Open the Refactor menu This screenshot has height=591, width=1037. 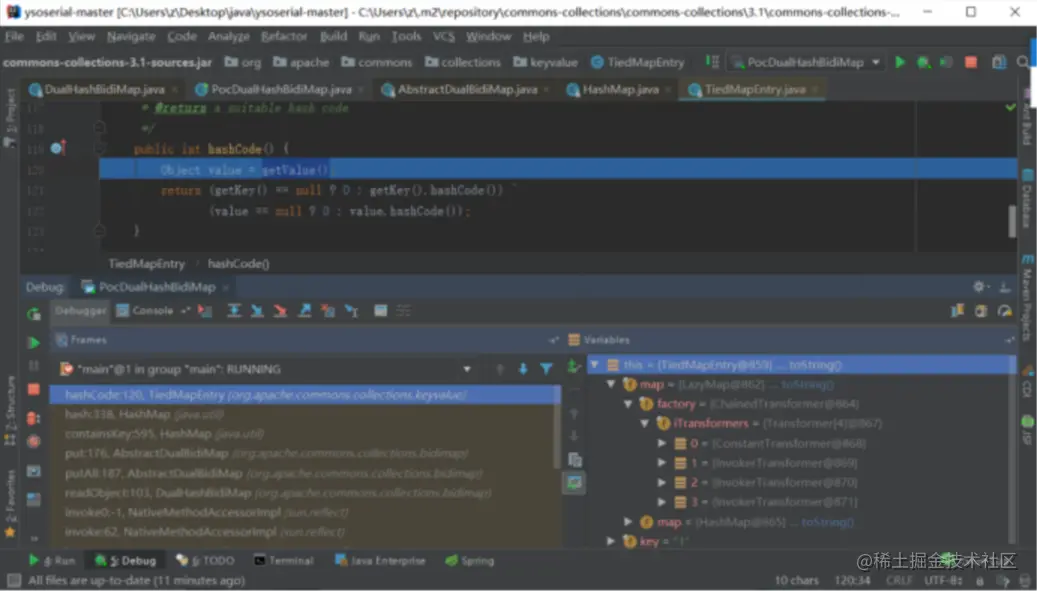(x=284, y=36)
